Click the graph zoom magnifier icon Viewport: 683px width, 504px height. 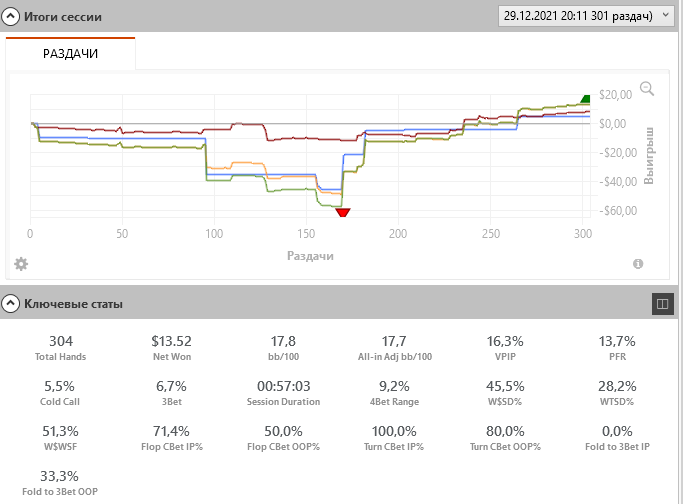[x=646, y=89]
